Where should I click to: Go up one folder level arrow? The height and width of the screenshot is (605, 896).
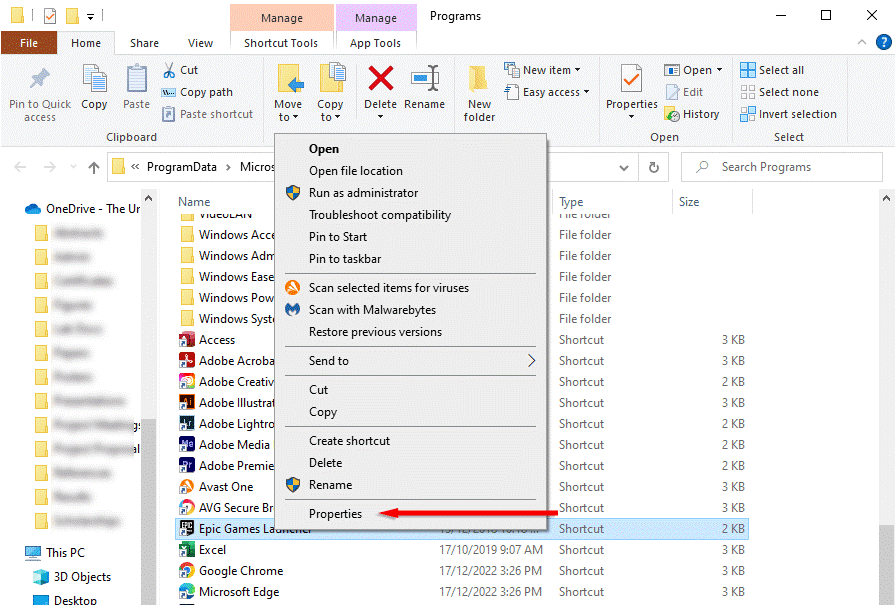click(94, 167)
